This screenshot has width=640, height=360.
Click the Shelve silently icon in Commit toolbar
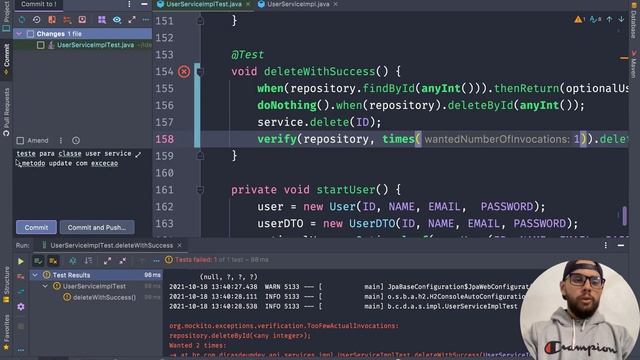[x=82, y=20]
